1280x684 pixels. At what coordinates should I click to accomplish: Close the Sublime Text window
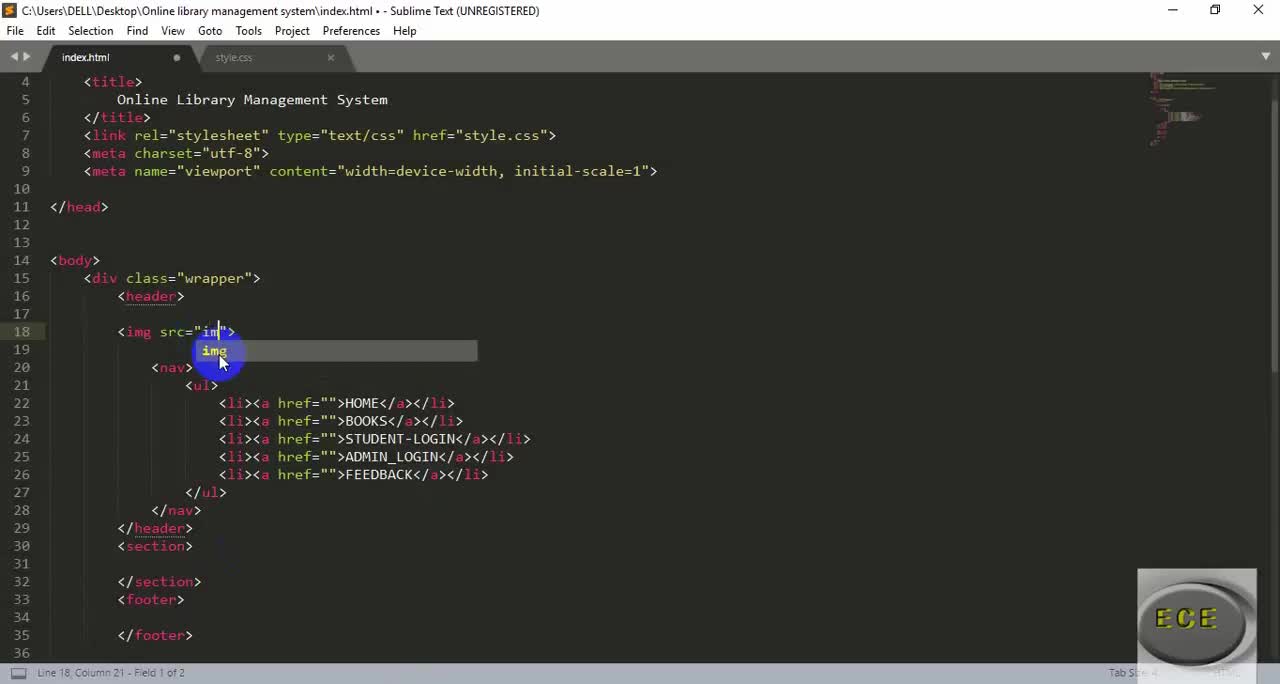click(1258, 10)
